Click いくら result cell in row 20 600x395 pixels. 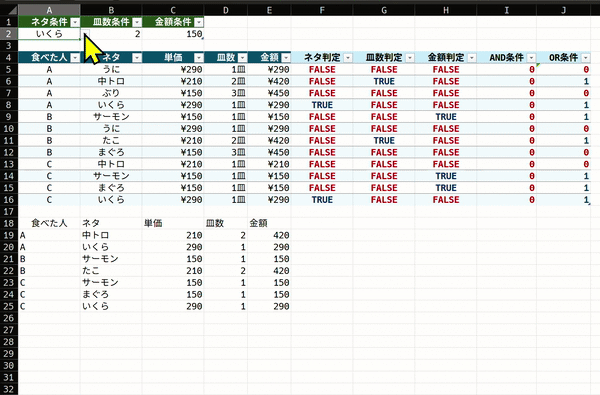coord(111,247)
